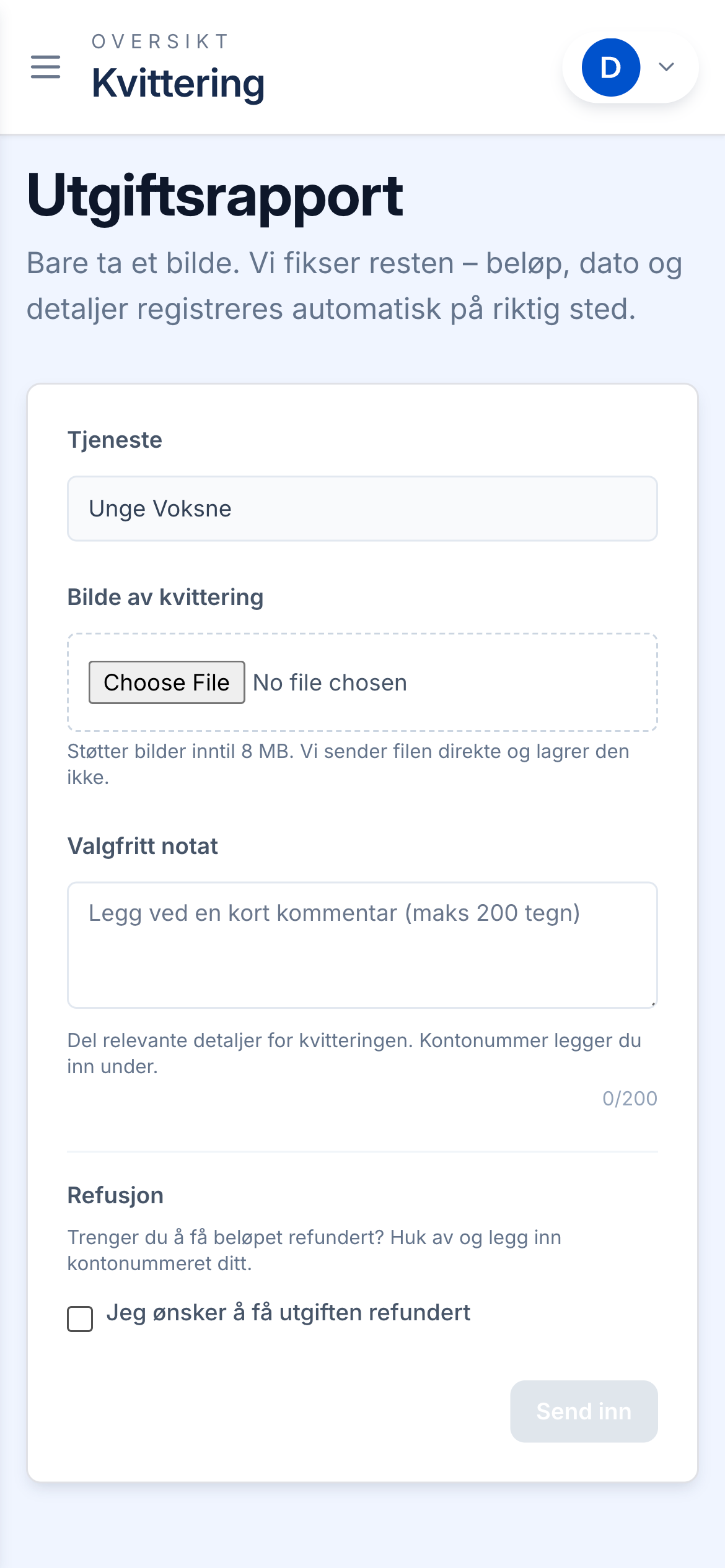Open the hamburger navigation menu
725x1568 pixels.
pos(46,68)
